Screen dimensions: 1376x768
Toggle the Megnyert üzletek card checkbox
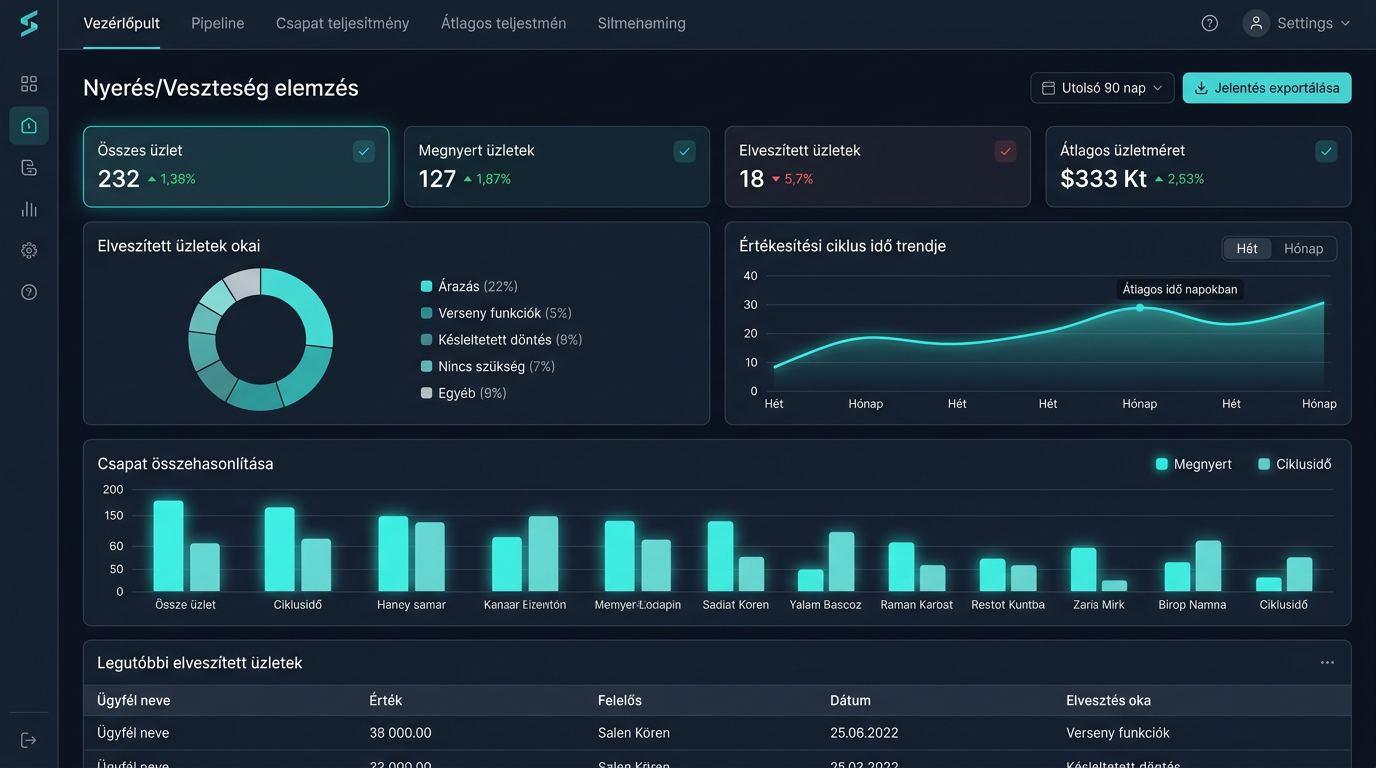coord(685,151)
